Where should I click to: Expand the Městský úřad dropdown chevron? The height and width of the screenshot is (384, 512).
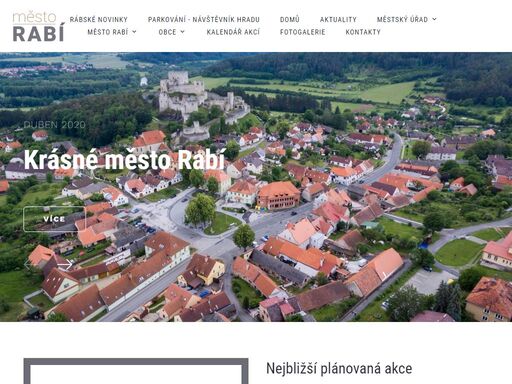pos(434,19)
